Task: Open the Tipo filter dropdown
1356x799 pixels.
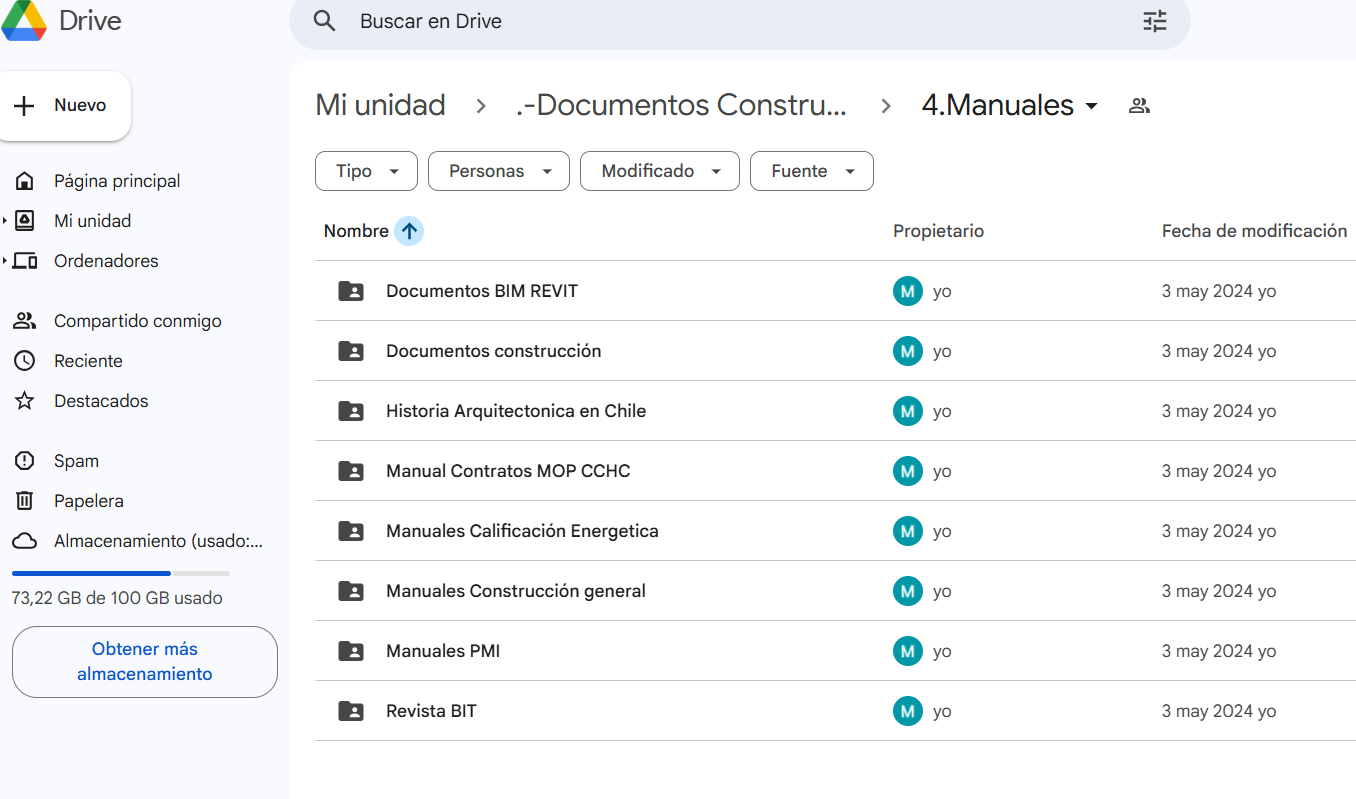Action: point(366,171)
